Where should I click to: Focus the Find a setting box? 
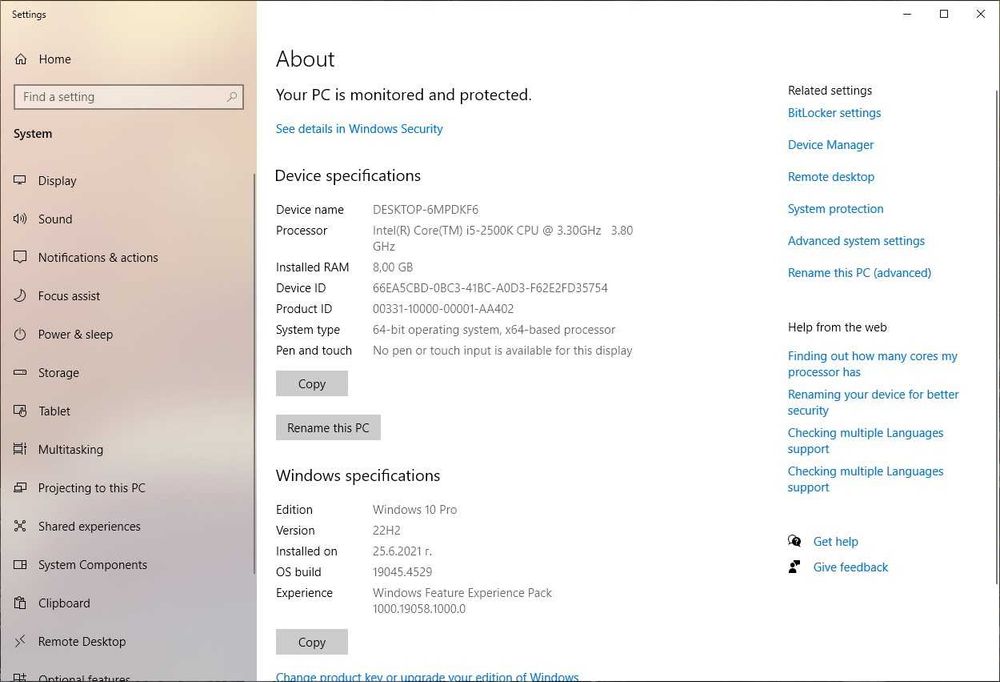point(128,97)
